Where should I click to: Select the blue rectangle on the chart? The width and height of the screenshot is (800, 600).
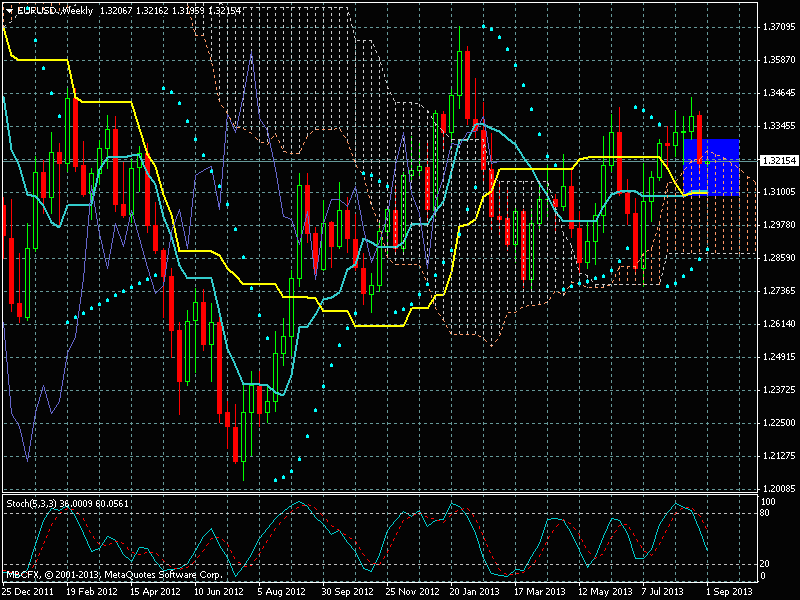click(711, 167)
